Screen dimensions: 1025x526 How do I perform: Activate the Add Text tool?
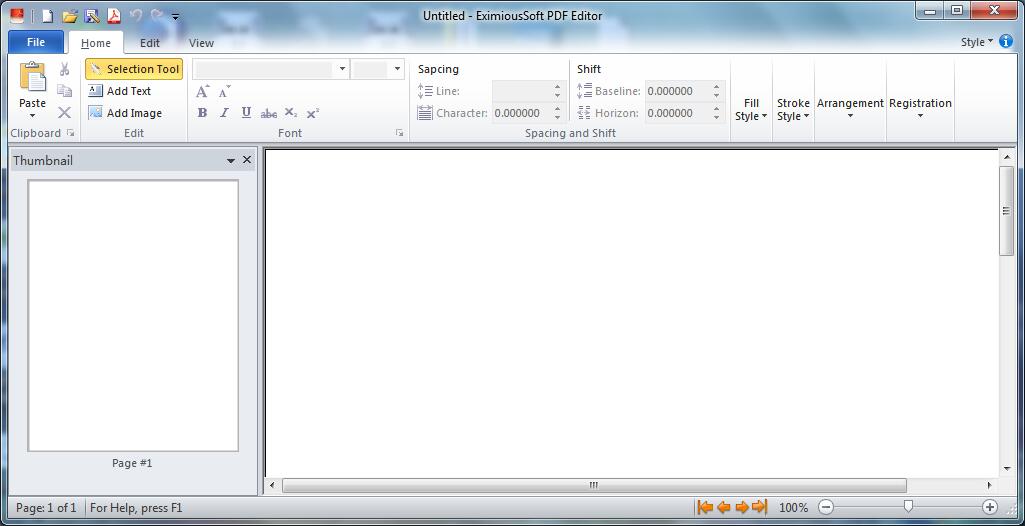120,91
